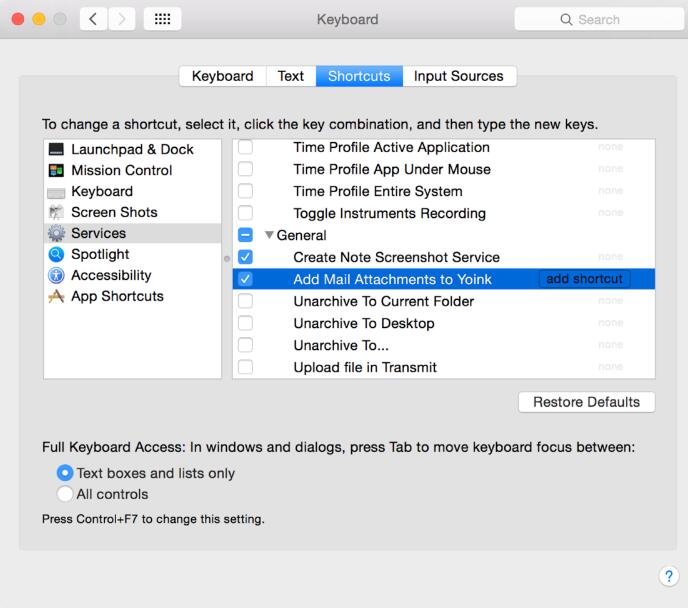688x608 pixels.
Task: Choose the Keyboard category icon in sidebar
Action: (x=56, y=192)
